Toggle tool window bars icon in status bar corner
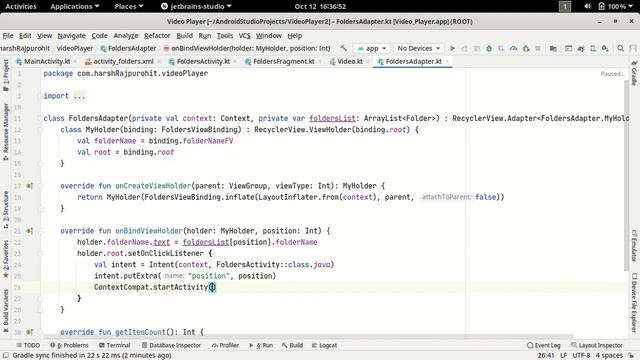This screenshot has width=640, height=360. (6, 355)
